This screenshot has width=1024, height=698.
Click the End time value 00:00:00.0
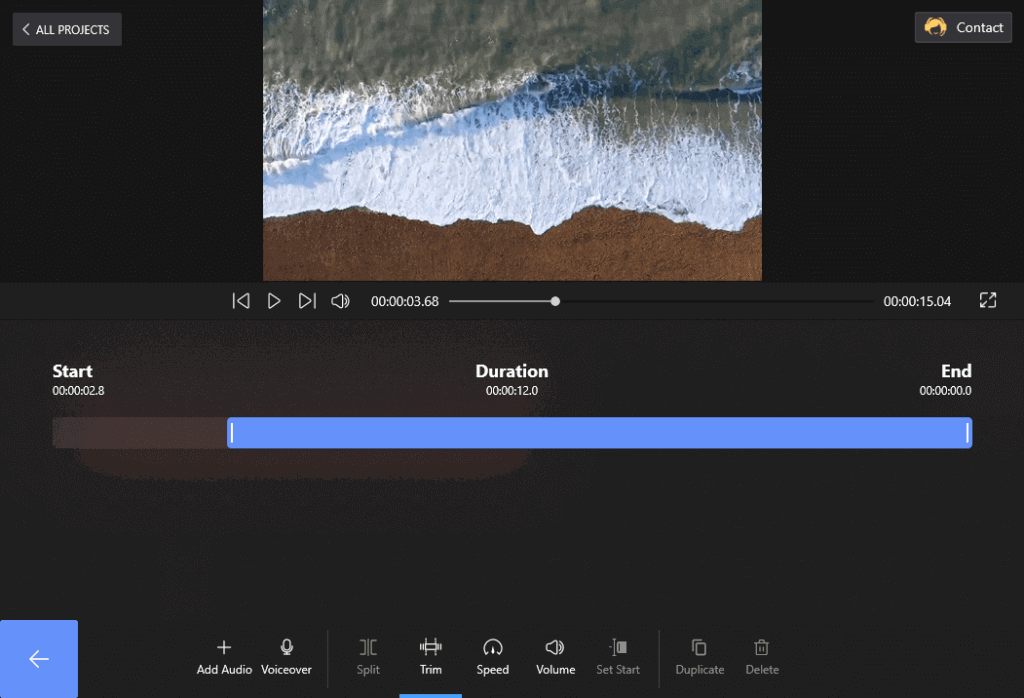pyautogui.click(x=945, y=390)
